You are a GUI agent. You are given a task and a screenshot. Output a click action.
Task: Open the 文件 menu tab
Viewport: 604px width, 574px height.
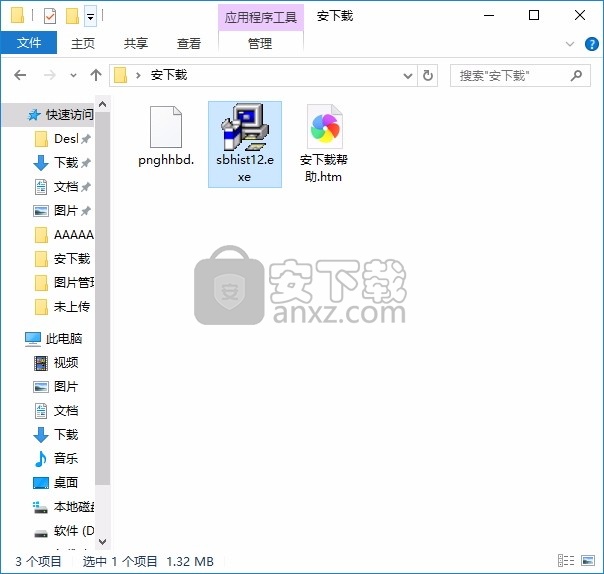click(x=29, y=42)
